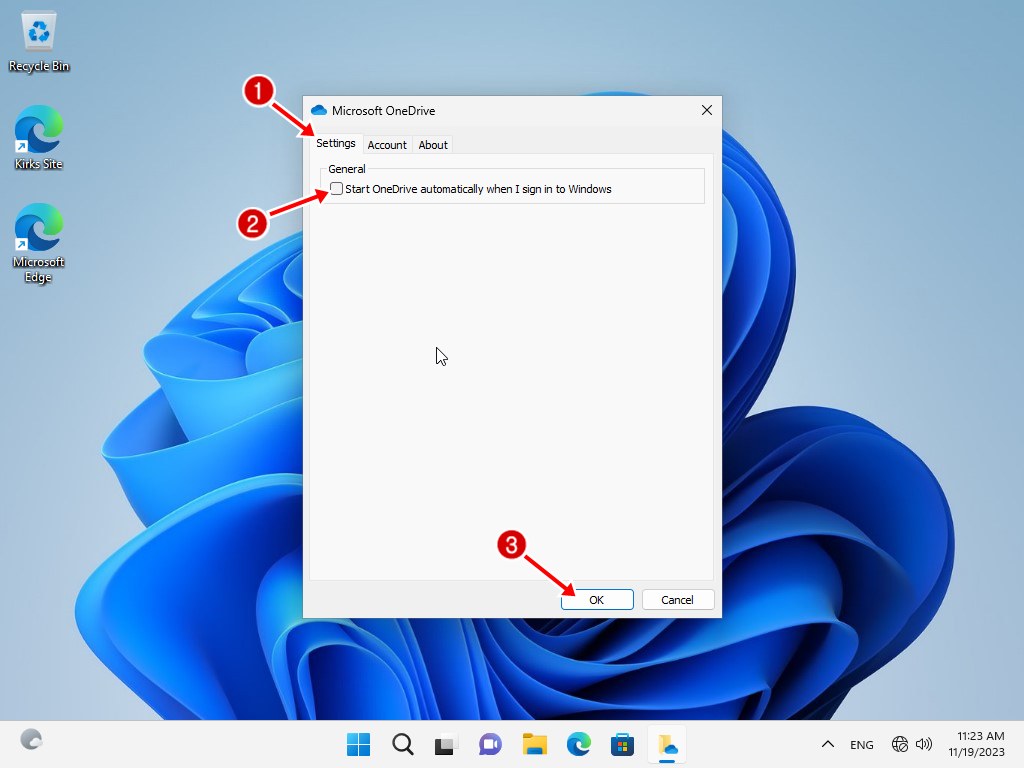Open Task View from taskbar

[446, 744]
